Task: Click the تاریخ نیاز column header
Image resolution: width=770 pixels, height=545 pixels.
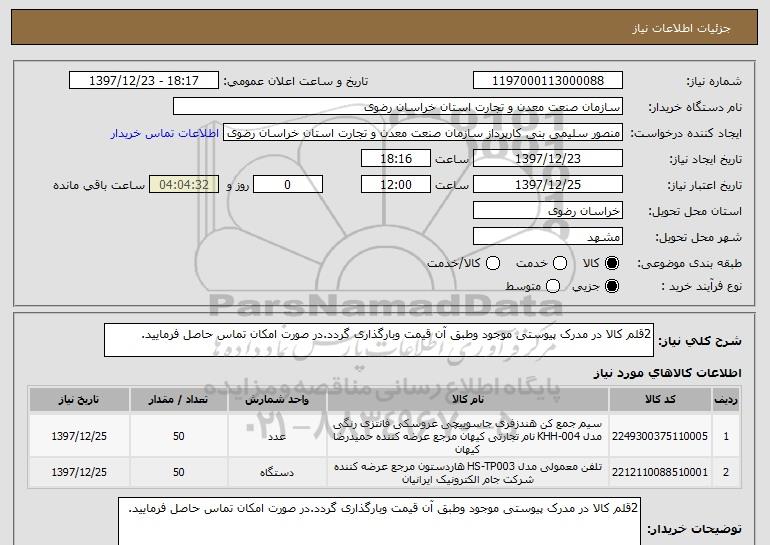Action: [x=79, y=399]
